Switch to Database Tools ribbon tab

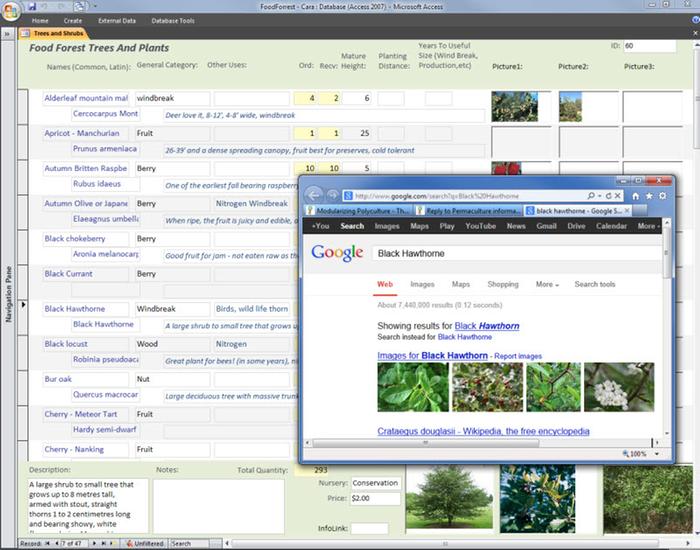(173, 20)
